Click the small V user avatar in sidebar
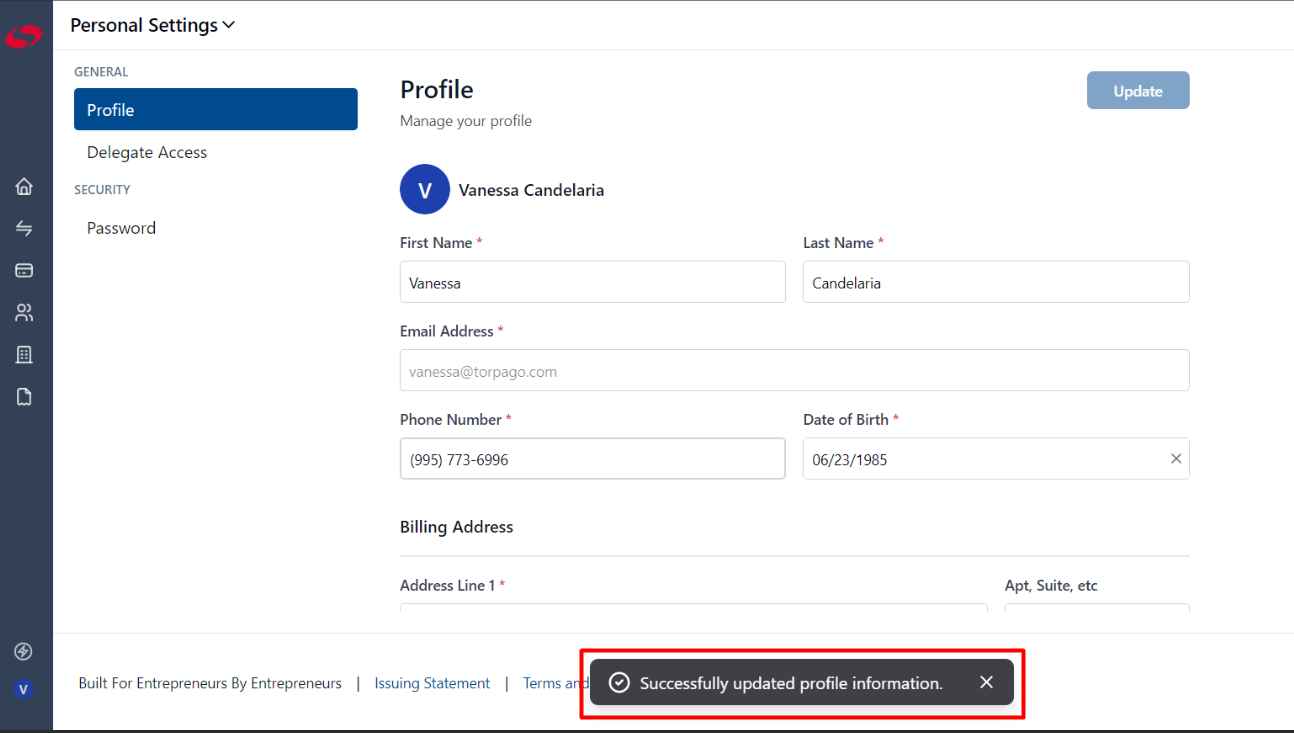The height and width of the screenshot is (733, 1294). 24,689
